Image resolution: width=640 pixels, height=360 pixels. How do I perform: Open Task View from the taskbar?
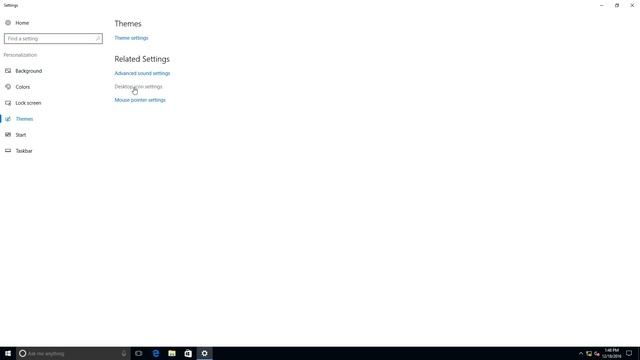tap(139, 353)
